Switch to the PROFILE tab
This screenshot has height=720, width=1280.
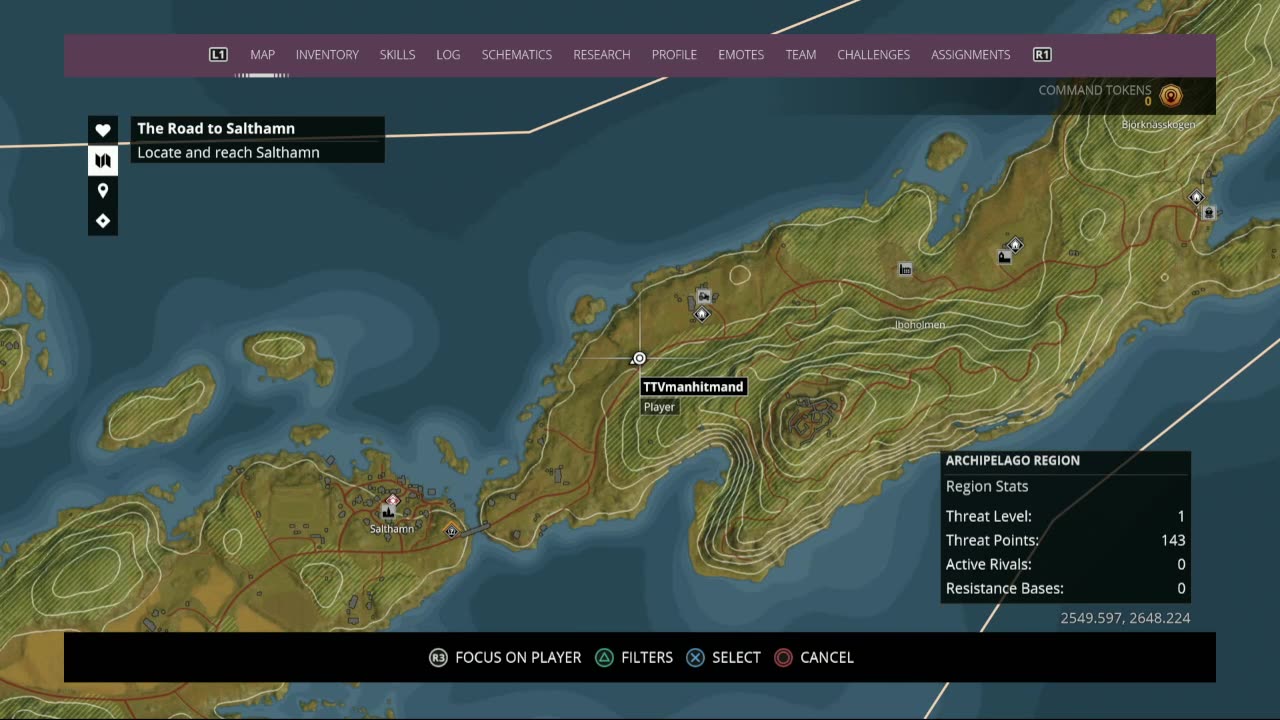674,55
